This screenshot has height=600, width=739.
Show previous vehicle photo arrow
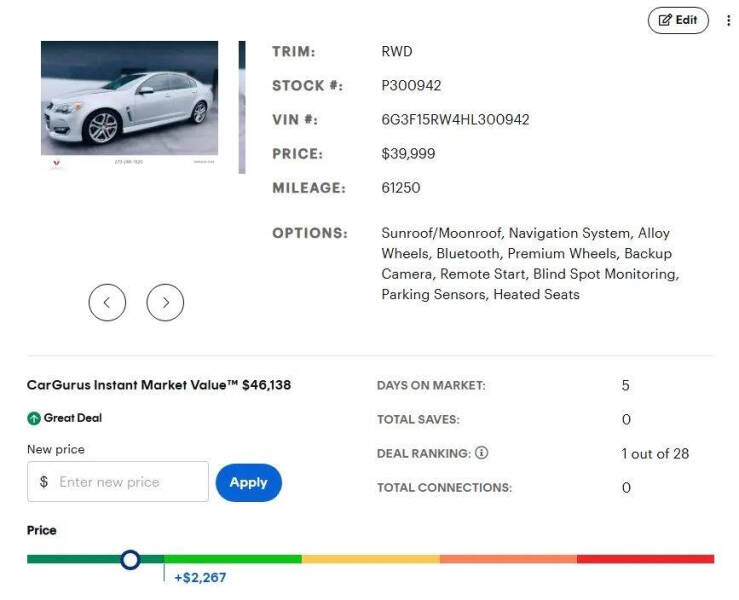tap(107, 303)
